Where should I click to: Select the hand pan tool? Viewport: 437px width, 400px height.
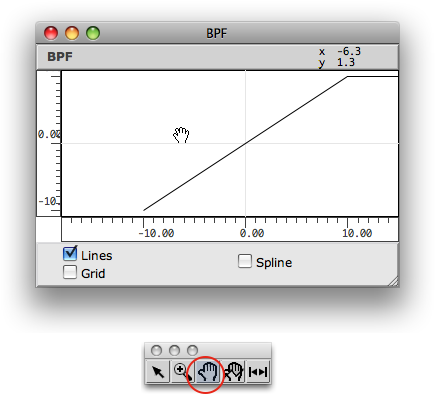click(207, 371)
